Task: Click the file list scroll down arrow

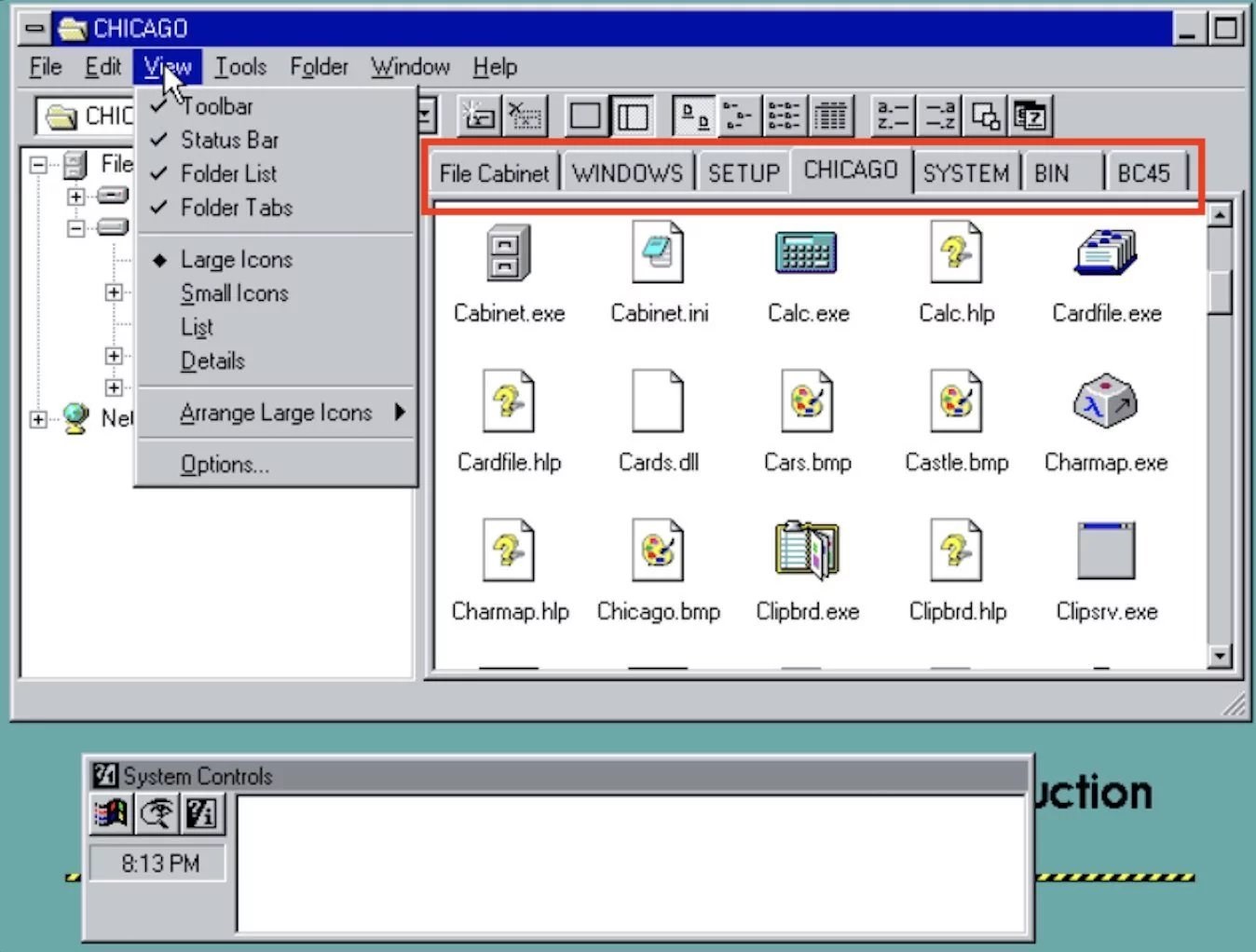Action: click(x=1219, y=656)
